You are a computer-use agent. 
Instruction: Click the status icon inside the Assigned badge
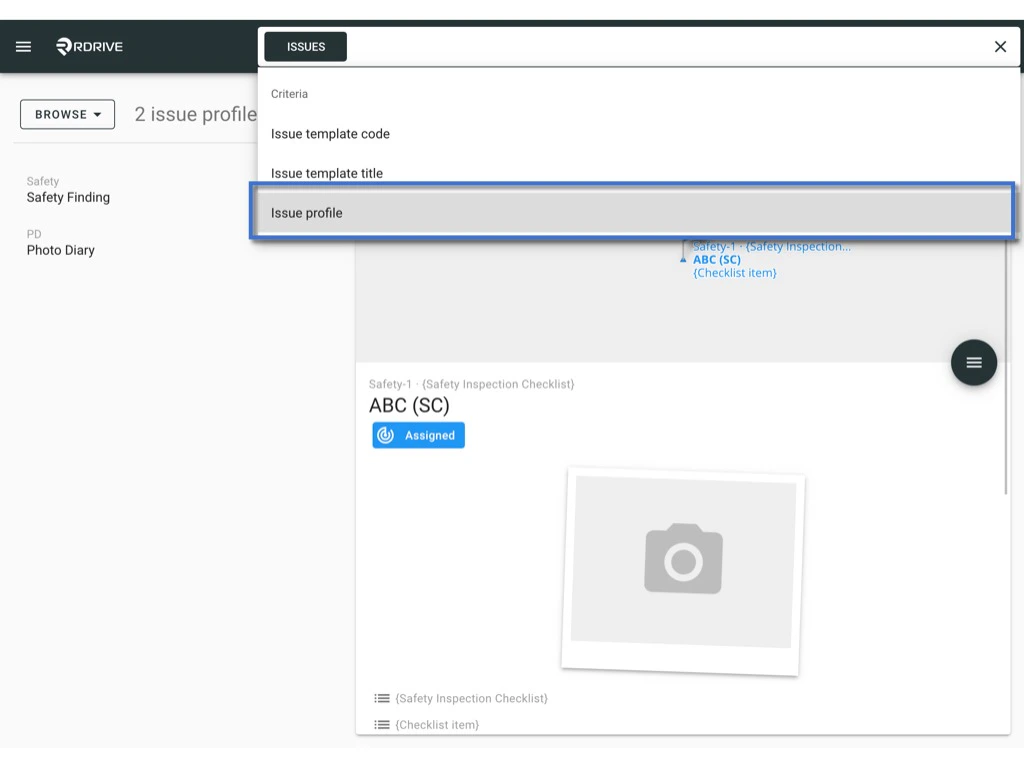click(x=390, y=435)
